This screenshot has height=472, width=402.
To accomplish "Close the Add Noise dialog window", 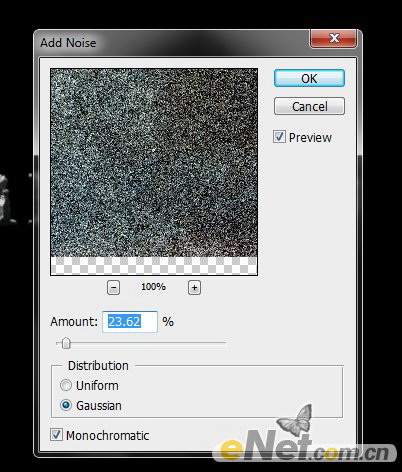I will coord(333,39).
